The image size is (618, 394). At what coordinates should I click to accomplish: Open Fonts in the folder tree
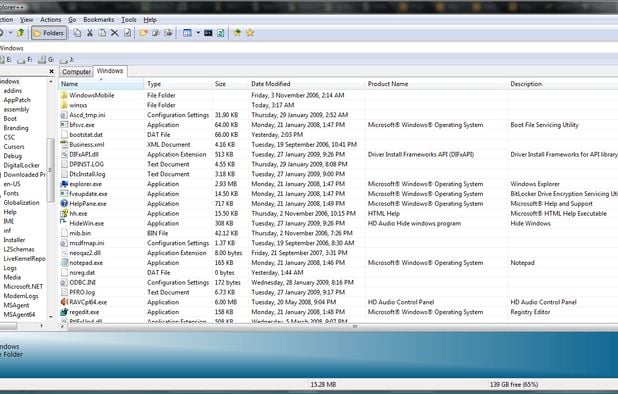11,193
